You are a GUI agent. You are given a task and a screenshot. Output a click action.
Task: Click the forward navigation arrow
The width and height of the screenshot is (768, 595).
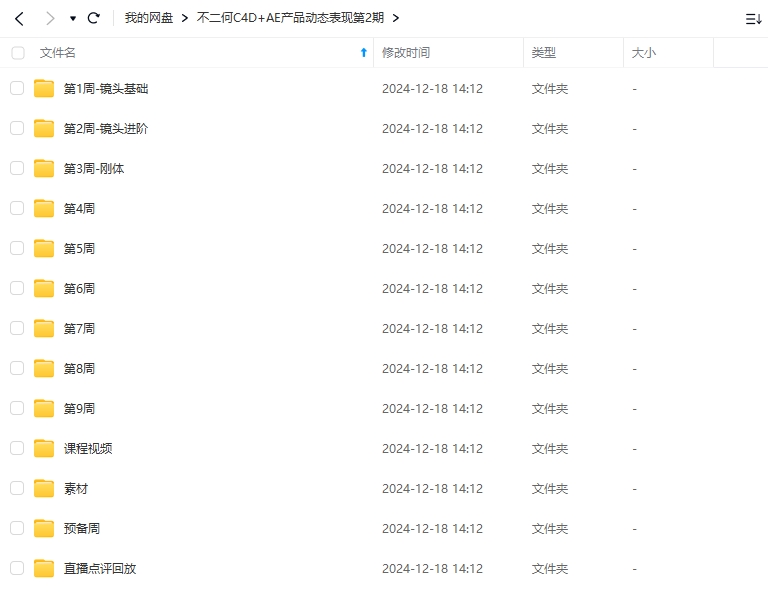49,18
